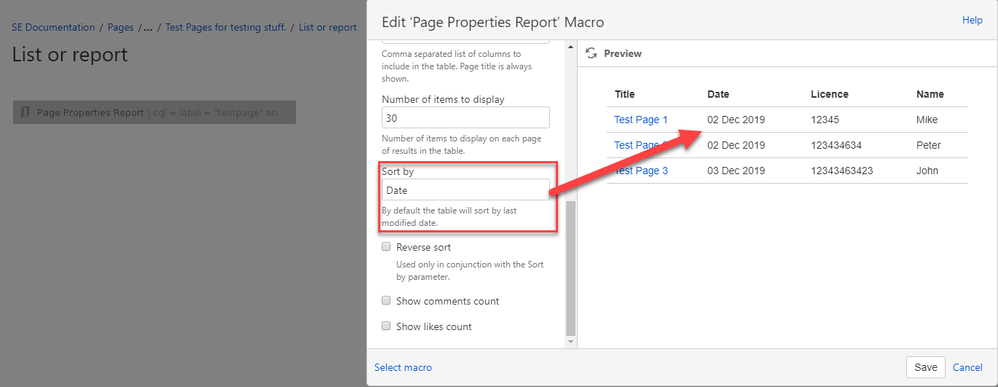Enable the Reverse sort checkbox
The width and height of the screenshot is (998, 387).
(386, 246)
